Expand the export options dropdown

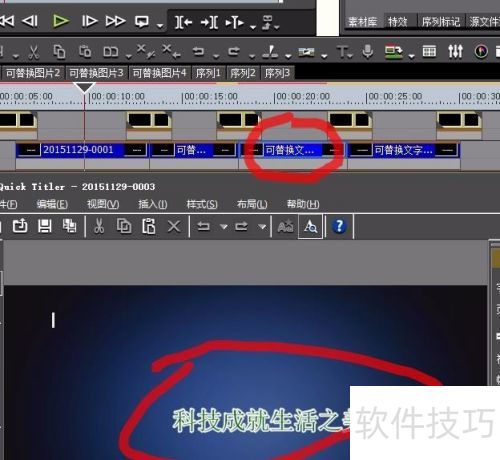[x=412, y=56]
